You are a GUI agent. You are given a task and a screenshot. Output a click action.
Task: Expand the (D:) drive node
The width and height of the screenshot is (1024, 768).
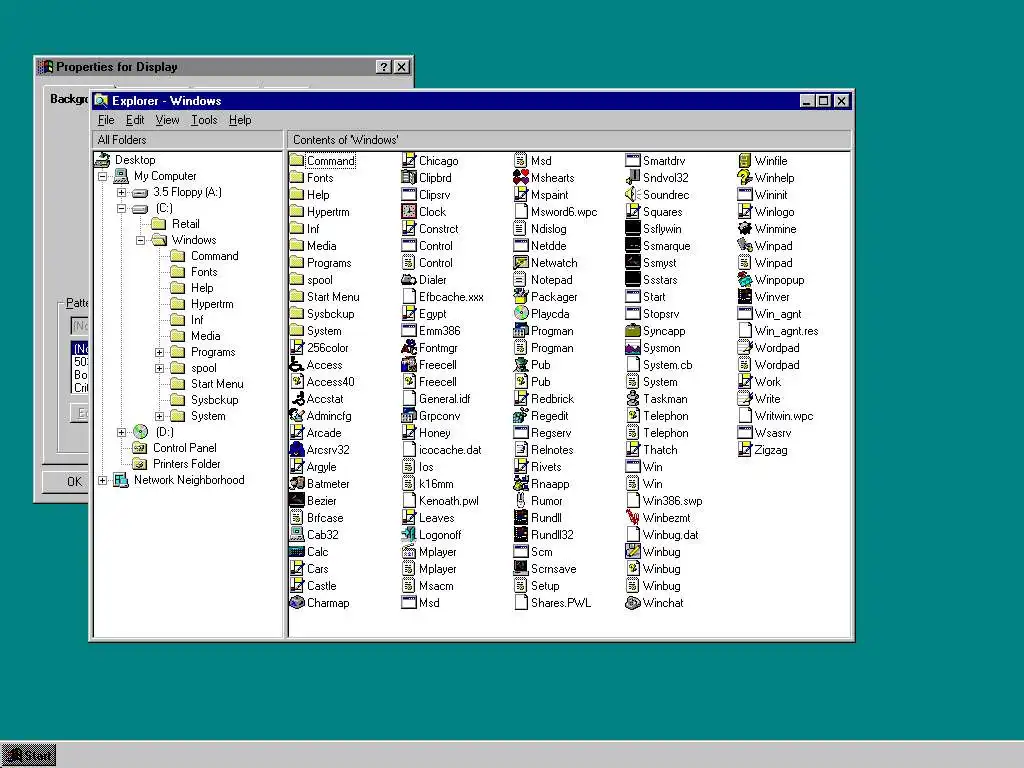(121, 432)
